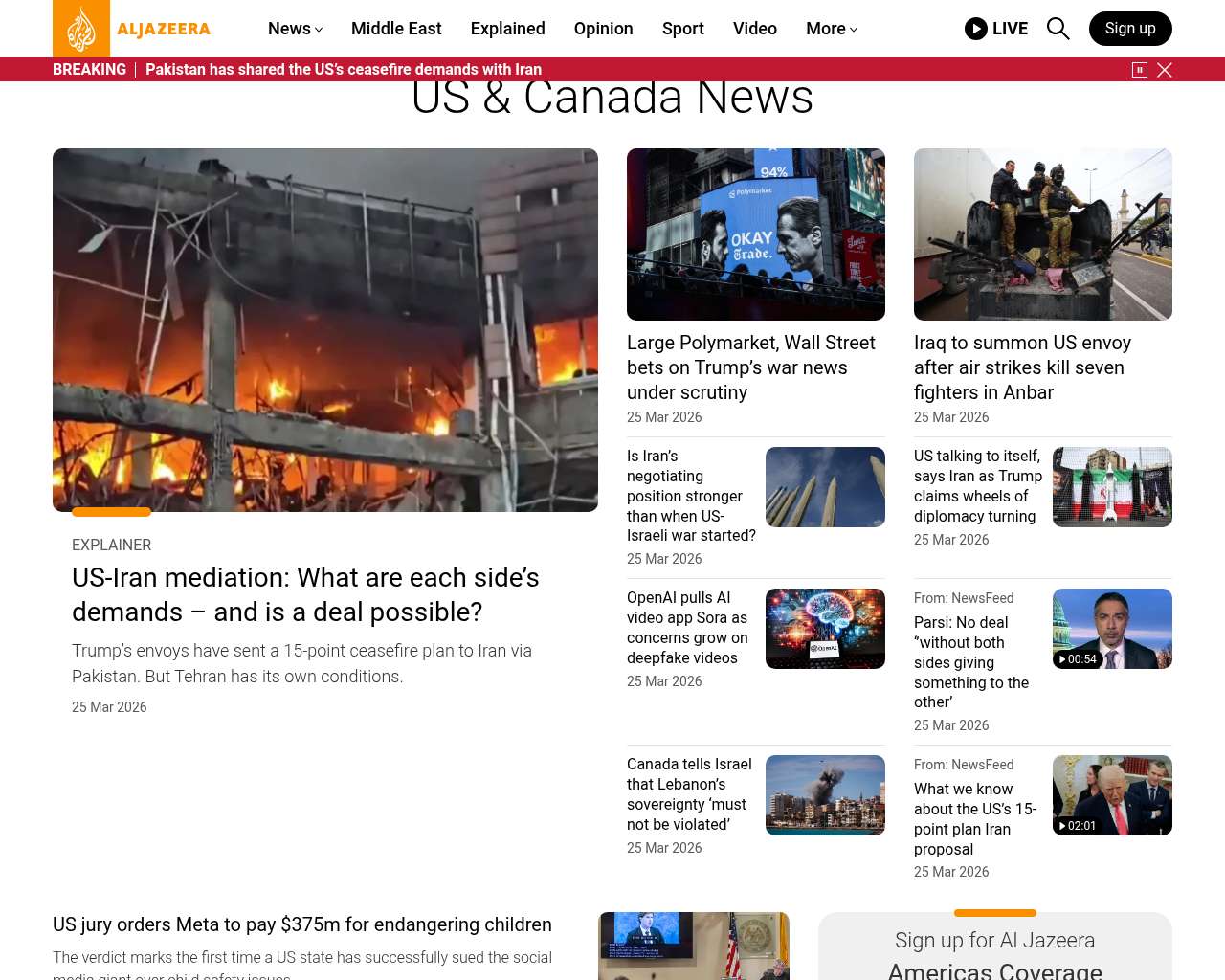Read Iran's negotiating position article

click(x=691, y=496)
